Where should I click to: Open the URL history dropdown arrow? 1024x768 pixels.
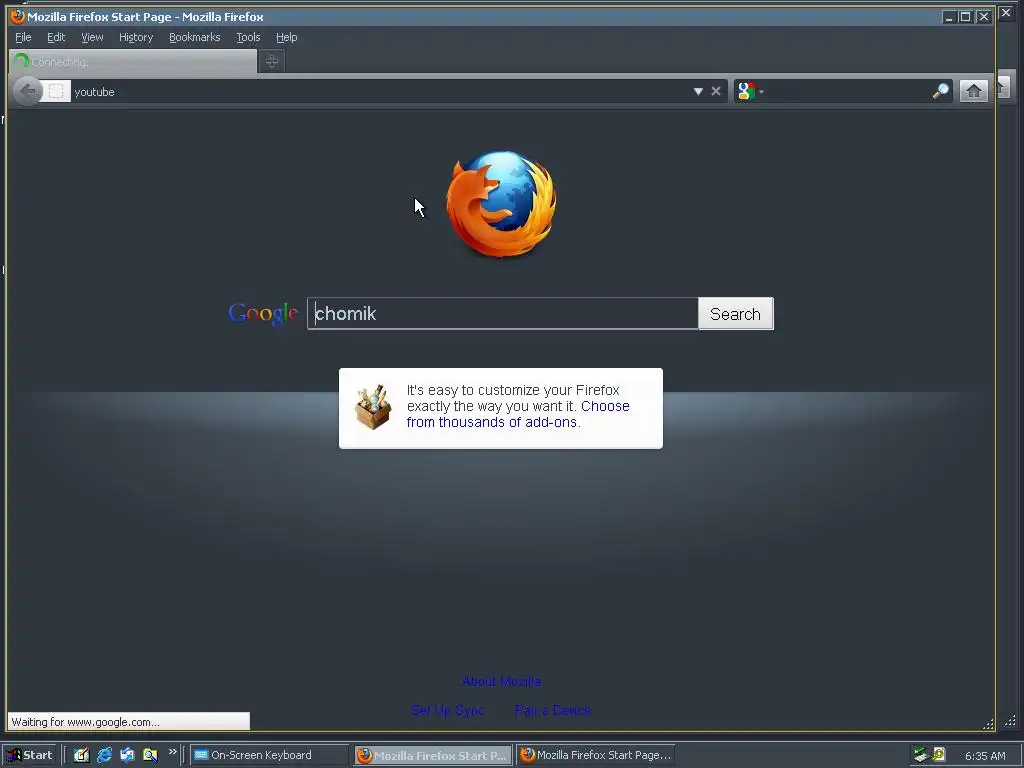(698, 91)
